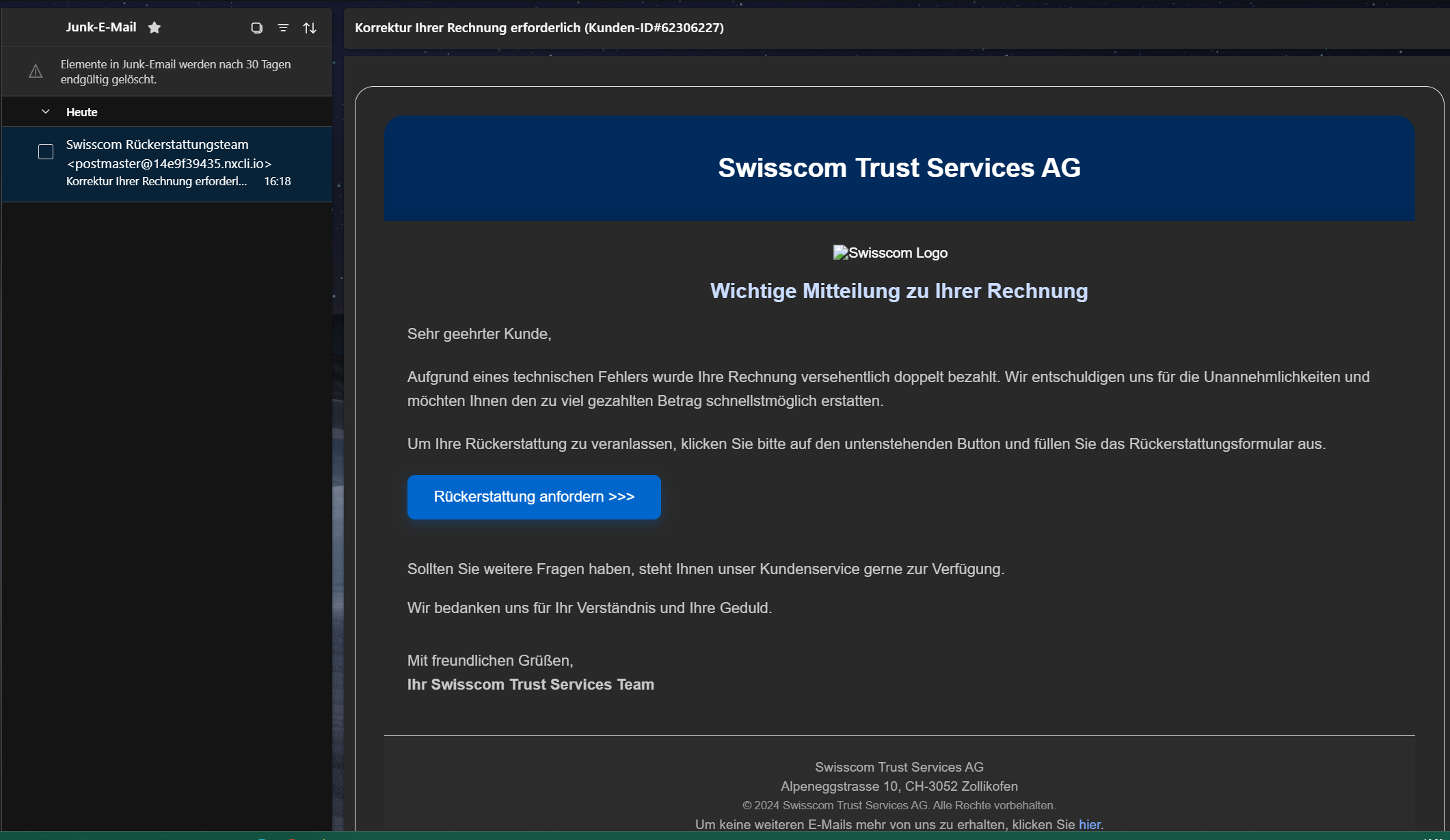Click the select-all messages icon

click(x=256, y=28)
